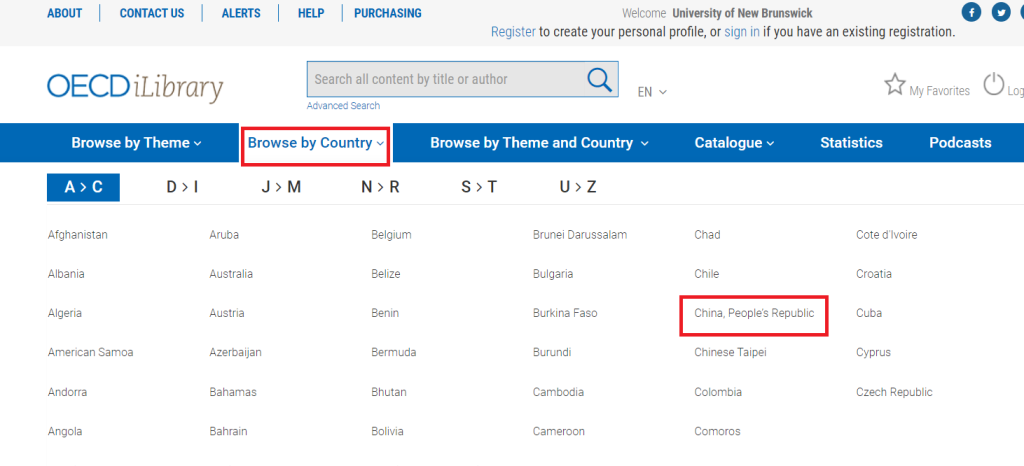This screenshot has height=466, width=1024.
Task: Click the Register link
Action: pos(513,31)
